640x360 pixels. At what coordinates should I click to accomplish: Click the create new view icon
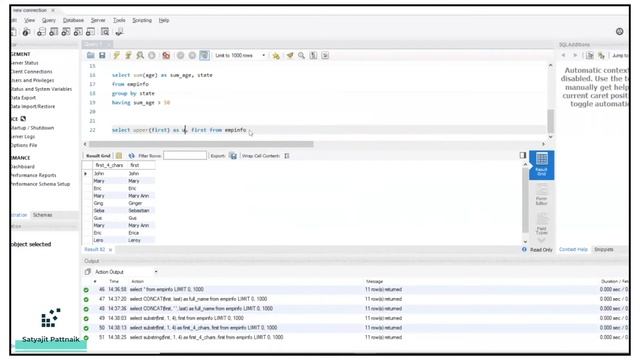66,32
